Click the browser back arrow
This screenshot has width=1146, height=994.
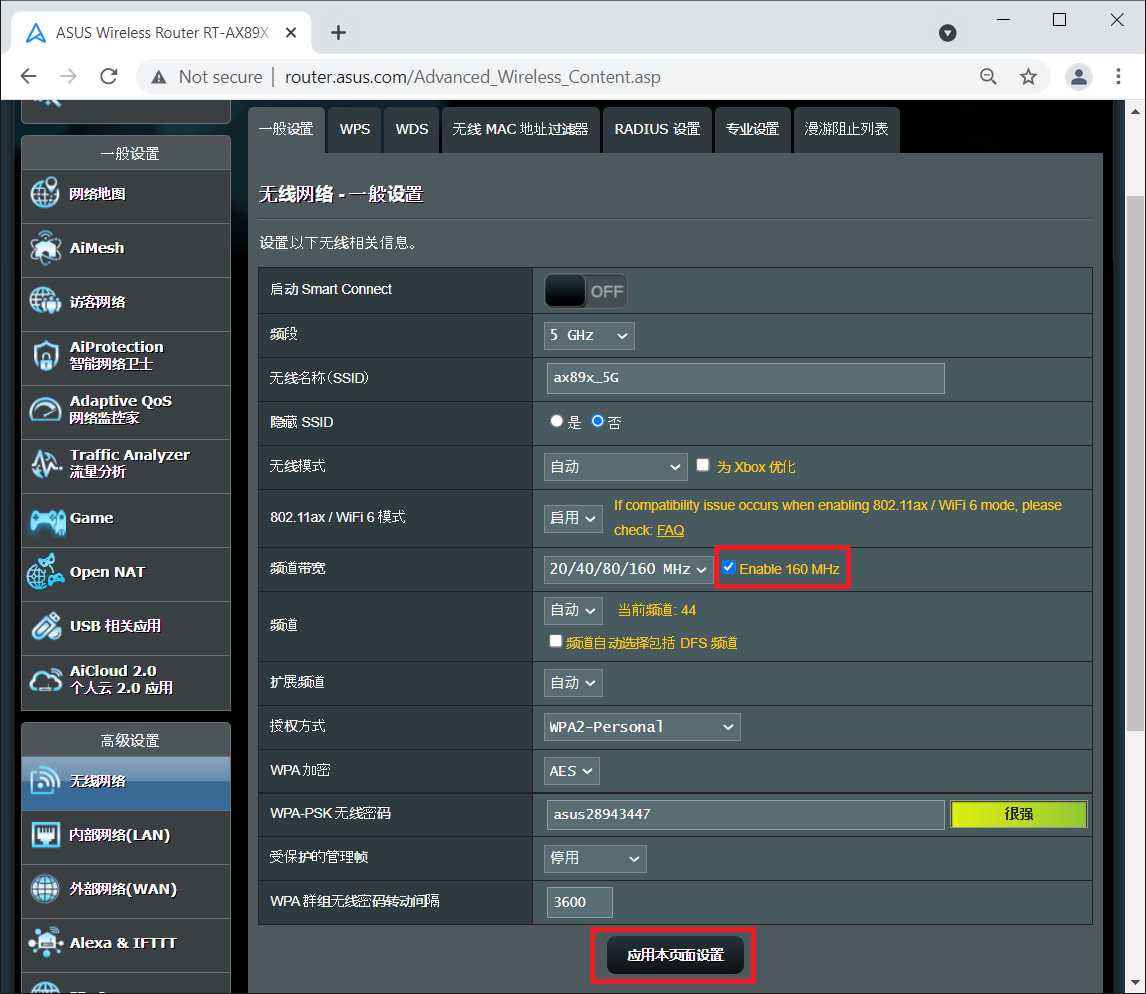[x=29, y=76]
